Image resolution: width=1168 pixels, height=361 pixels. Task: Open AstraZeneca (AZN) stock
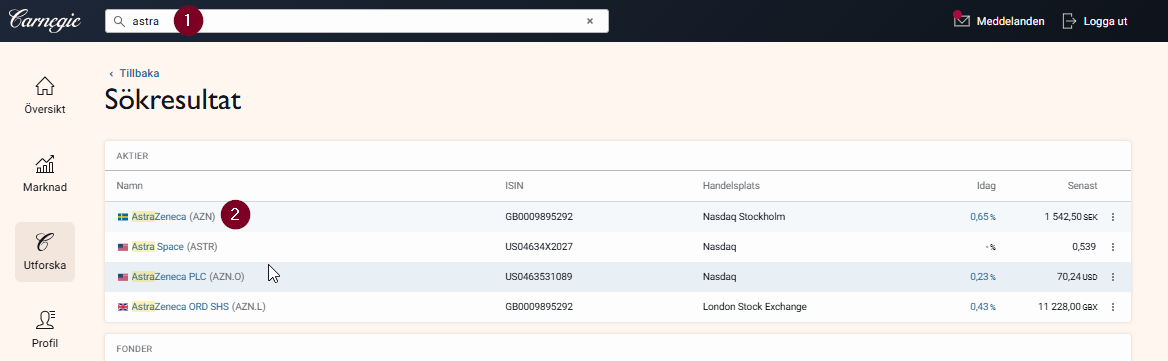(173, 217)
